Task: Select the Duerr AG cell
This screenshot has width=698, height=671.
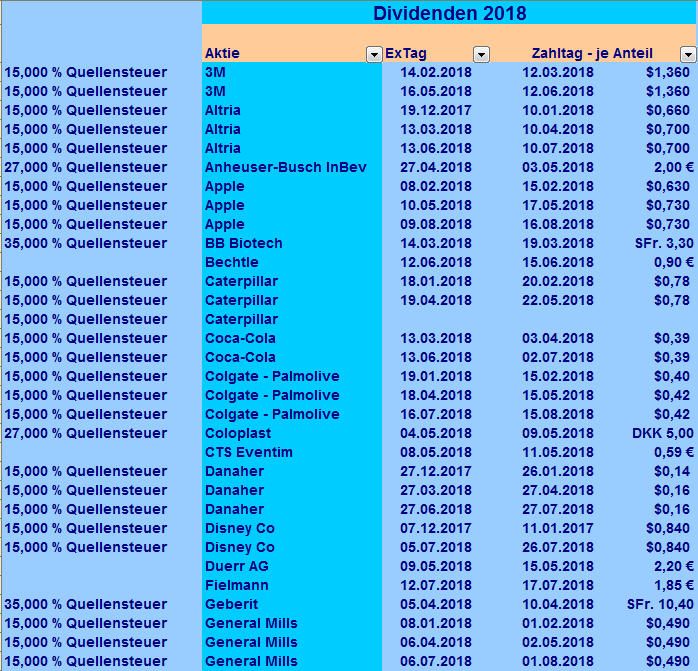Action: (x=292, y=566)
